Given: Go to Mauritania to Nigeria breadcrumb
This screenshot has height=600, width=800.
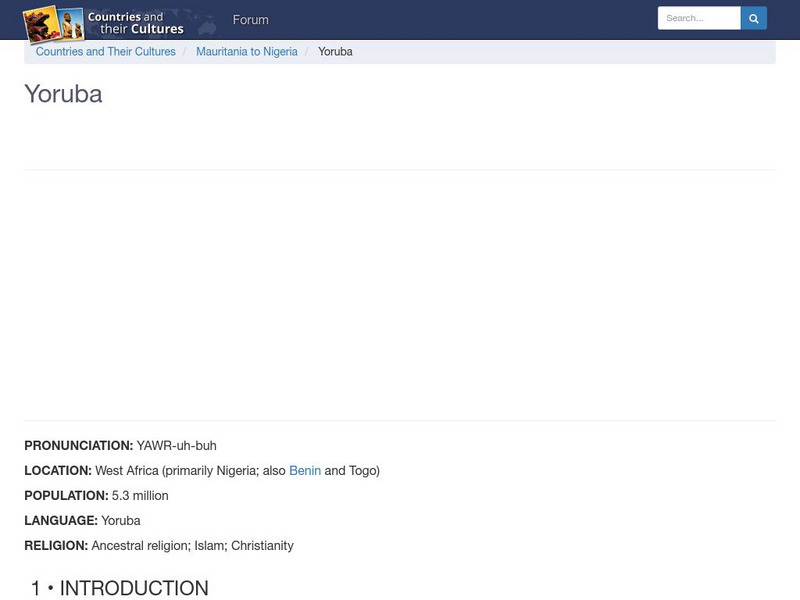Looking at the screenshot, I should coord(247,52).
